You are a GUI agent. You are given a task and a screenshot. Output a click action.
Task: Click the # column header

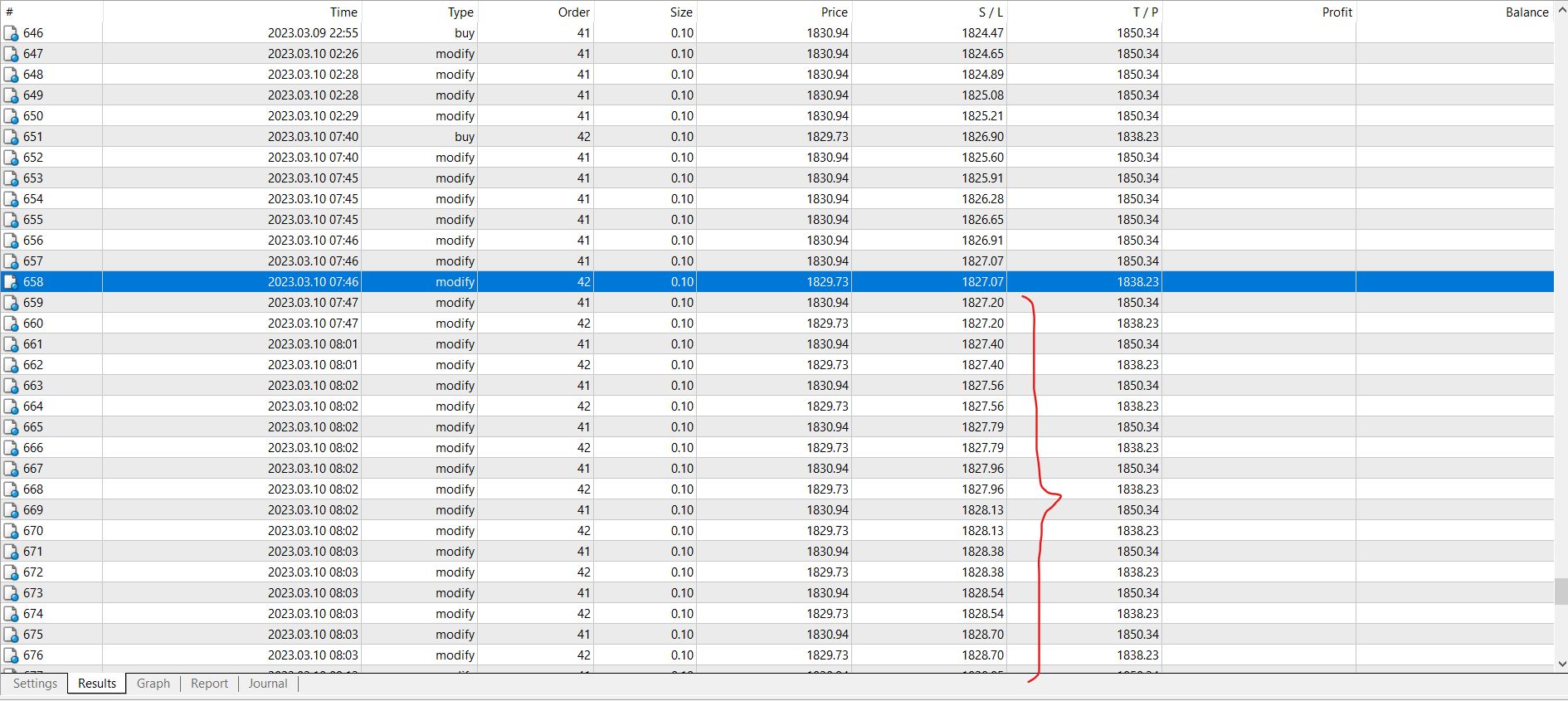51,12
